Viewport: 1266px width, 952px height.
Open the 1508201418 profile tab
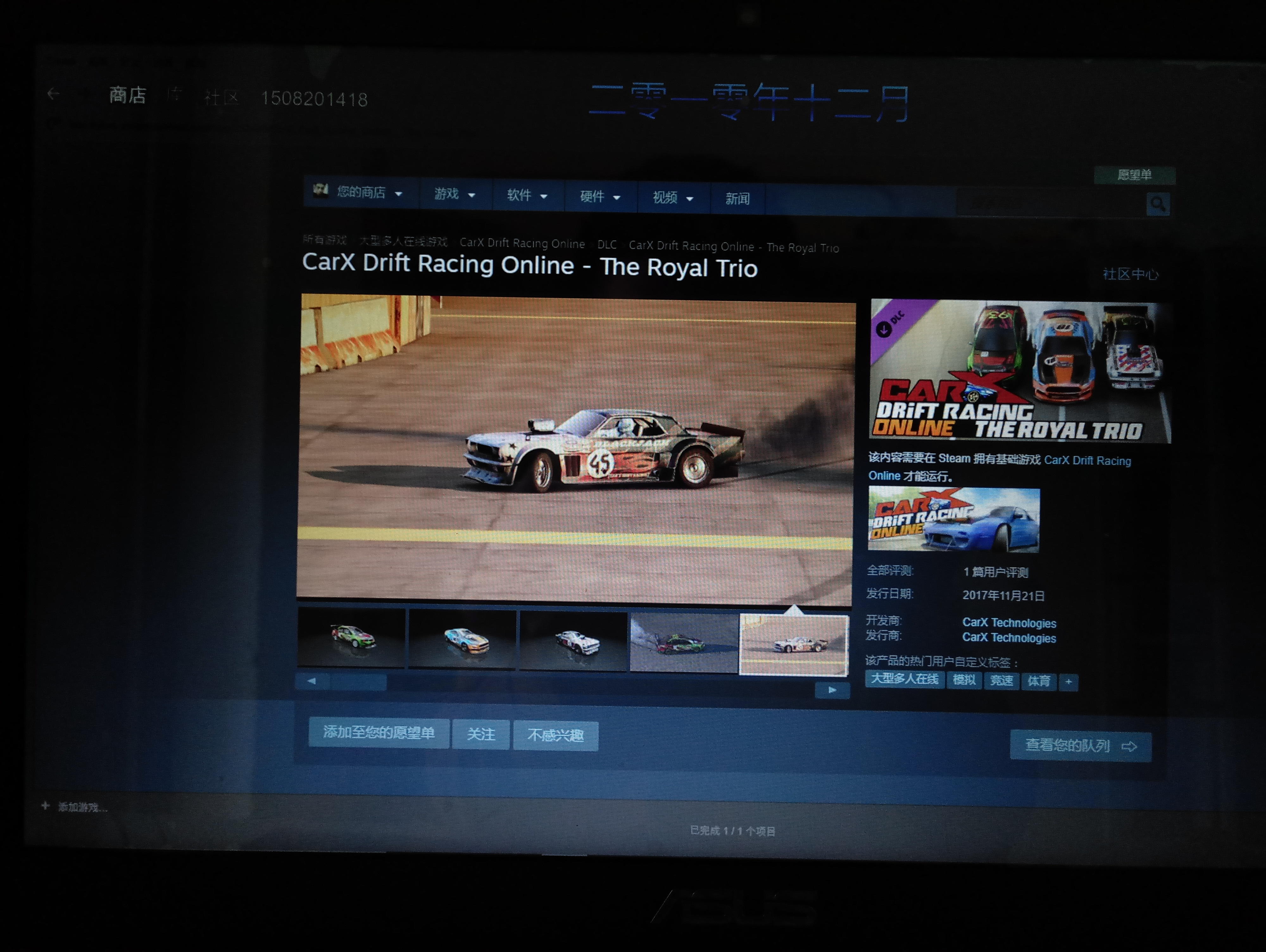(x=314, y=99)
